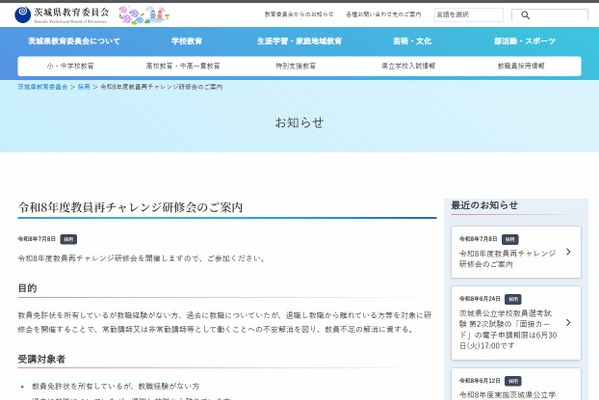Click the 受講対象者 section heading
The width and height of the screenshot is (599, 400).
click(42, 359)
